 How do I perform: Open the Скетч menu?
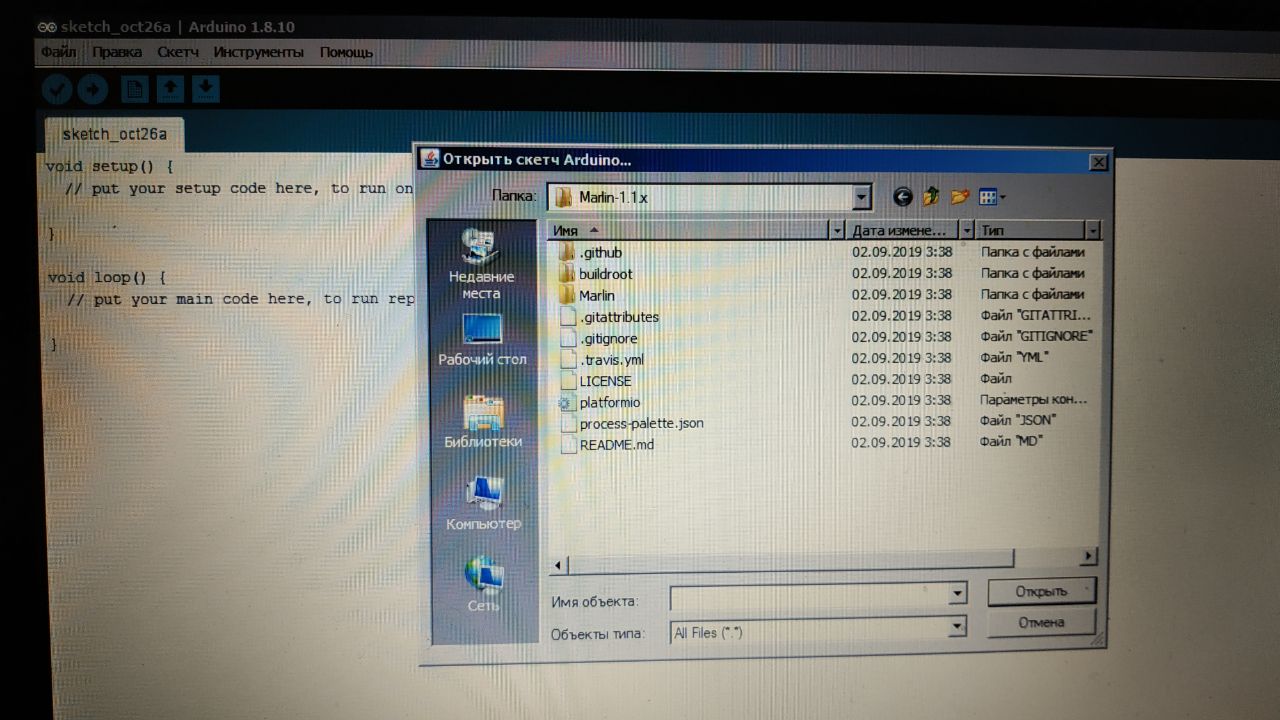point(178,52)
